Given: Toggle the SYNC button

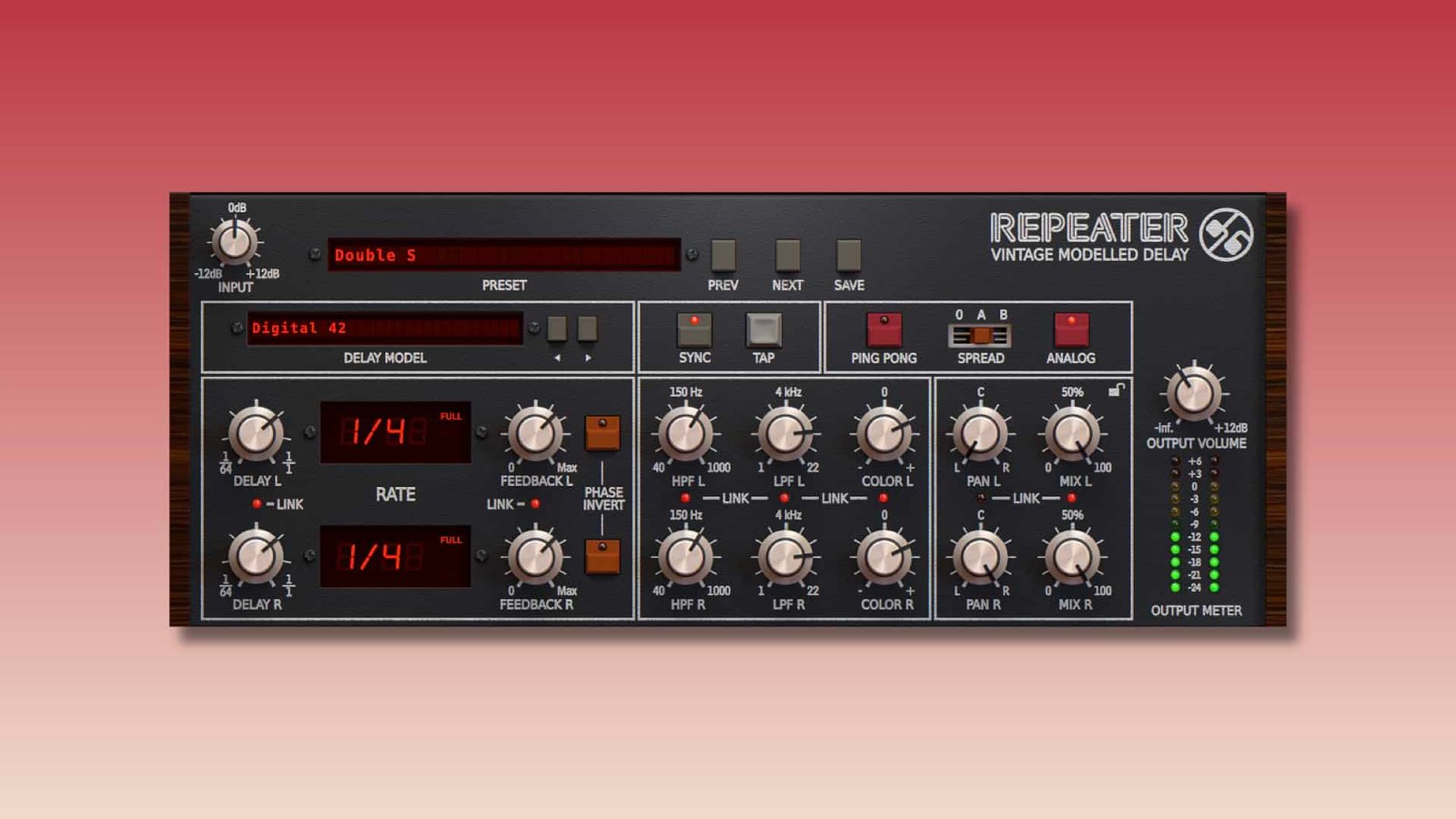Looking at the screenshot, I should tap(694, 329).
